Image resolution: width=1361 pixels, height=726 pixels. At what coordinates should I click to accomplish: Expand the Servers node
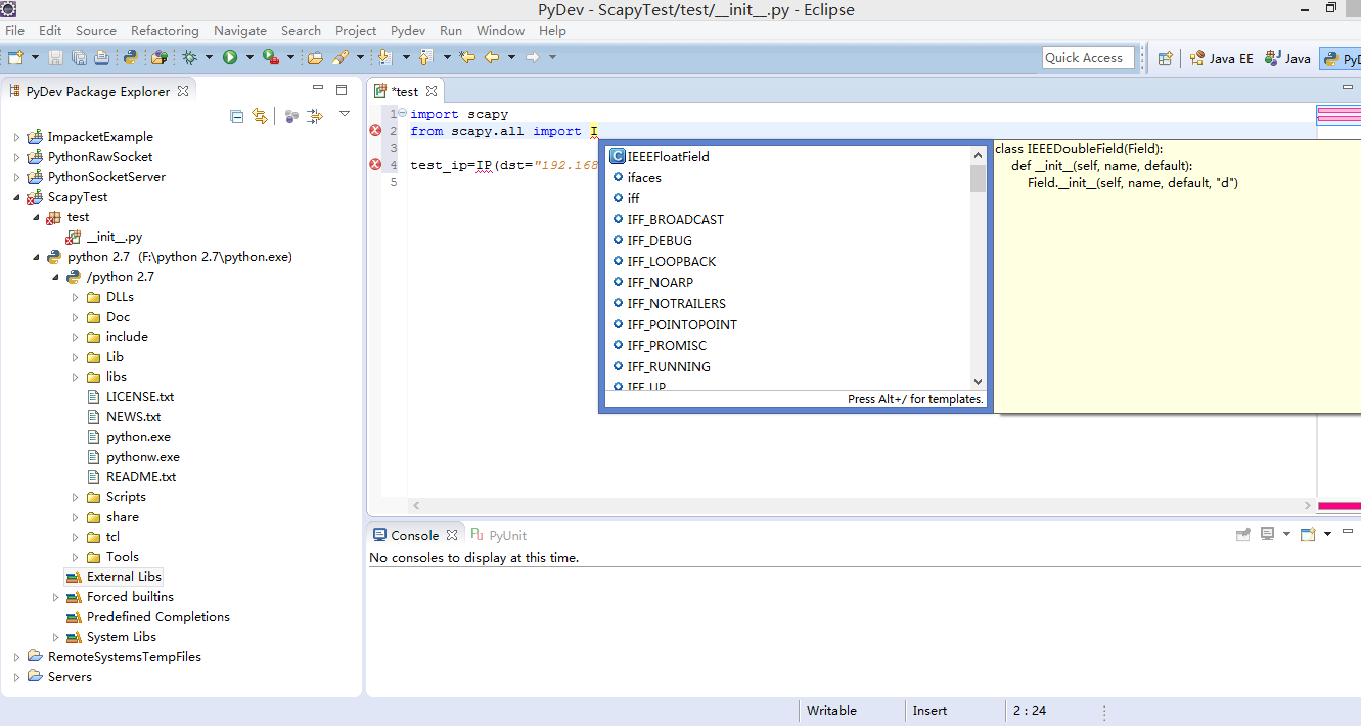16,677
